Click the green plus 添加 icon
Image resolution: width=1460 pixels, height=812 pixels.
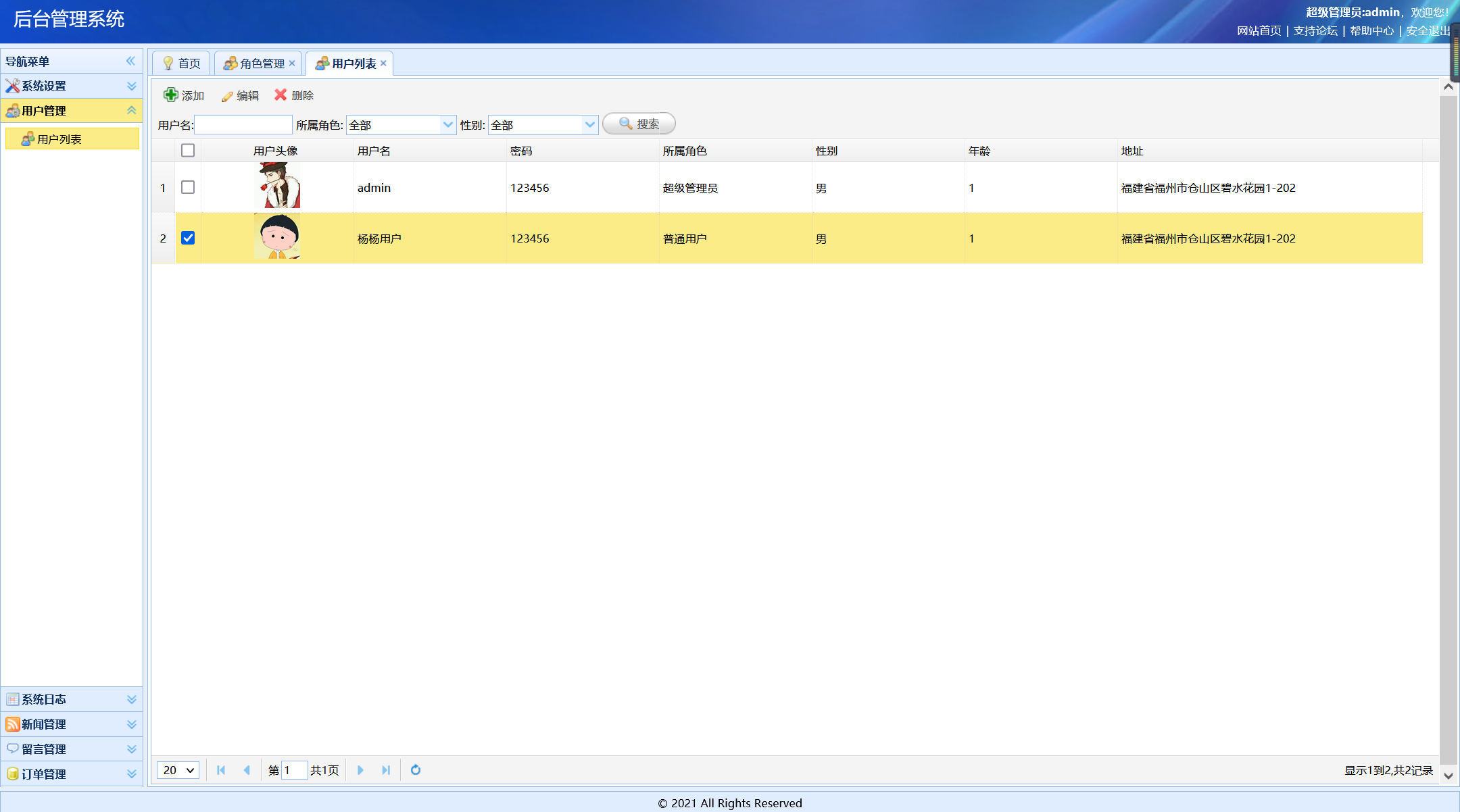click(x=171, y=95)
